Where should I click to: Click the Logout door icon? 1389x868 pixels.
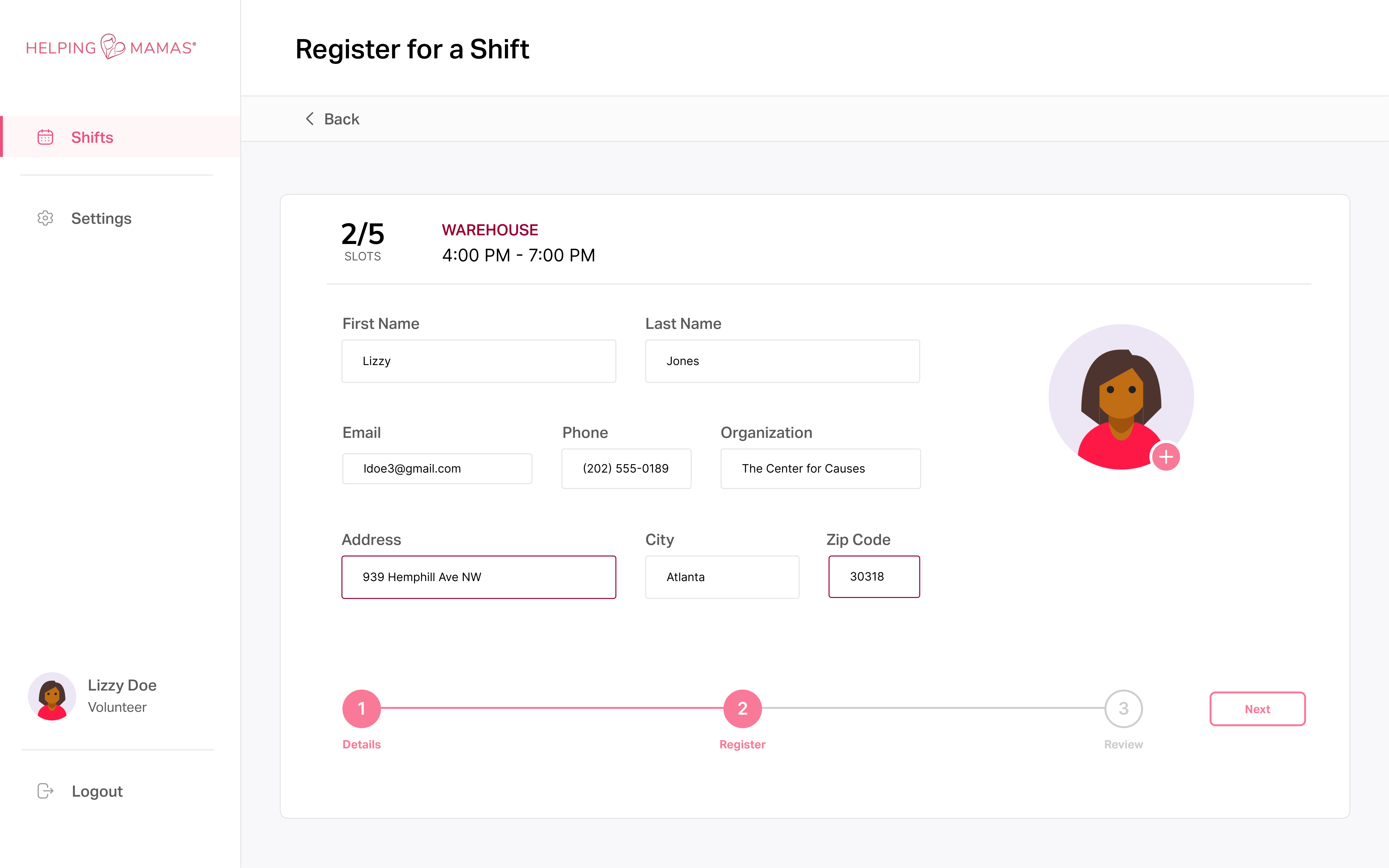coord(45,791)
